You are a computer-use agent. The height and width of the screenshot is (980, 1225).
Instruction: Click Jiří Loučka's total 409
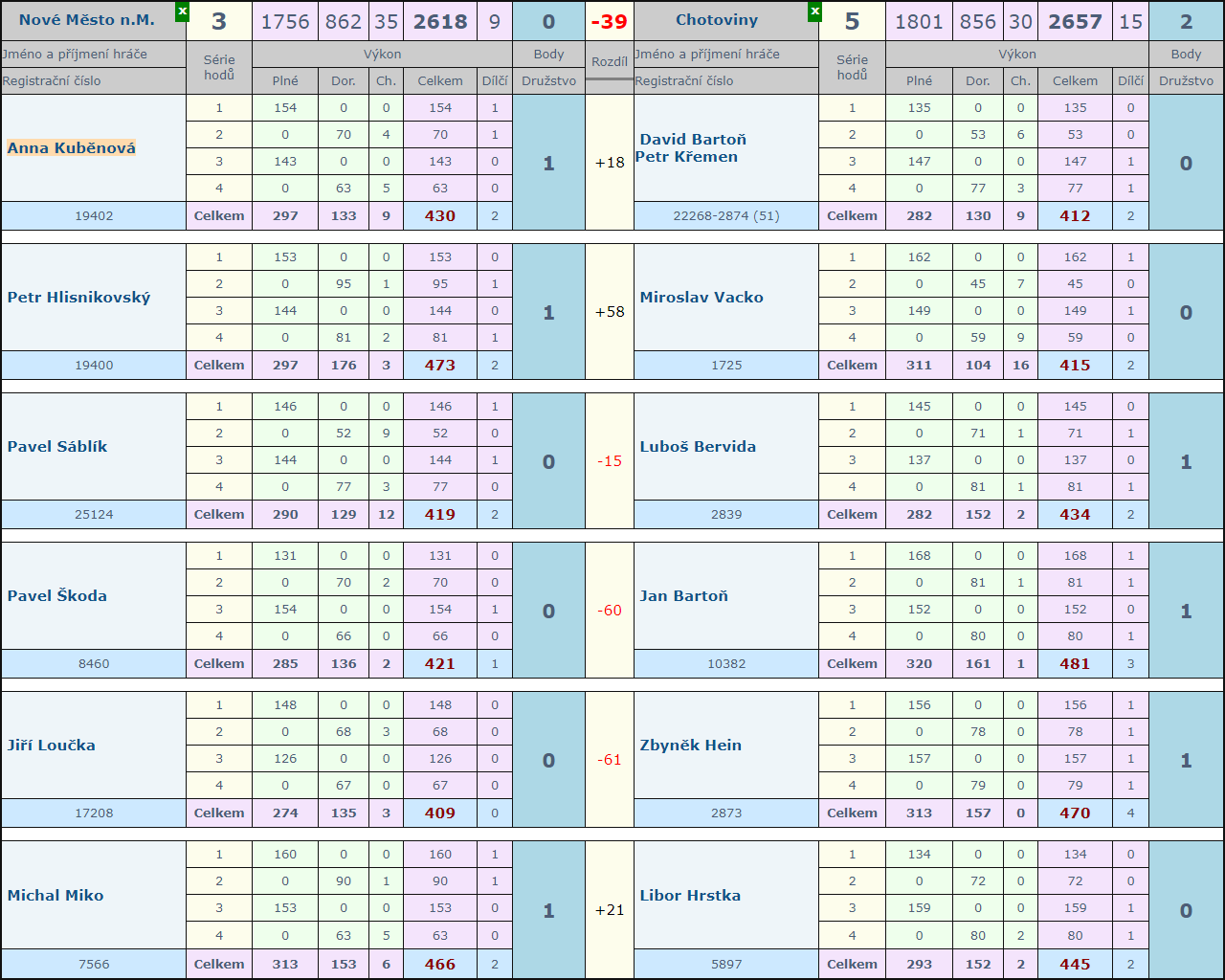point(440,813)
